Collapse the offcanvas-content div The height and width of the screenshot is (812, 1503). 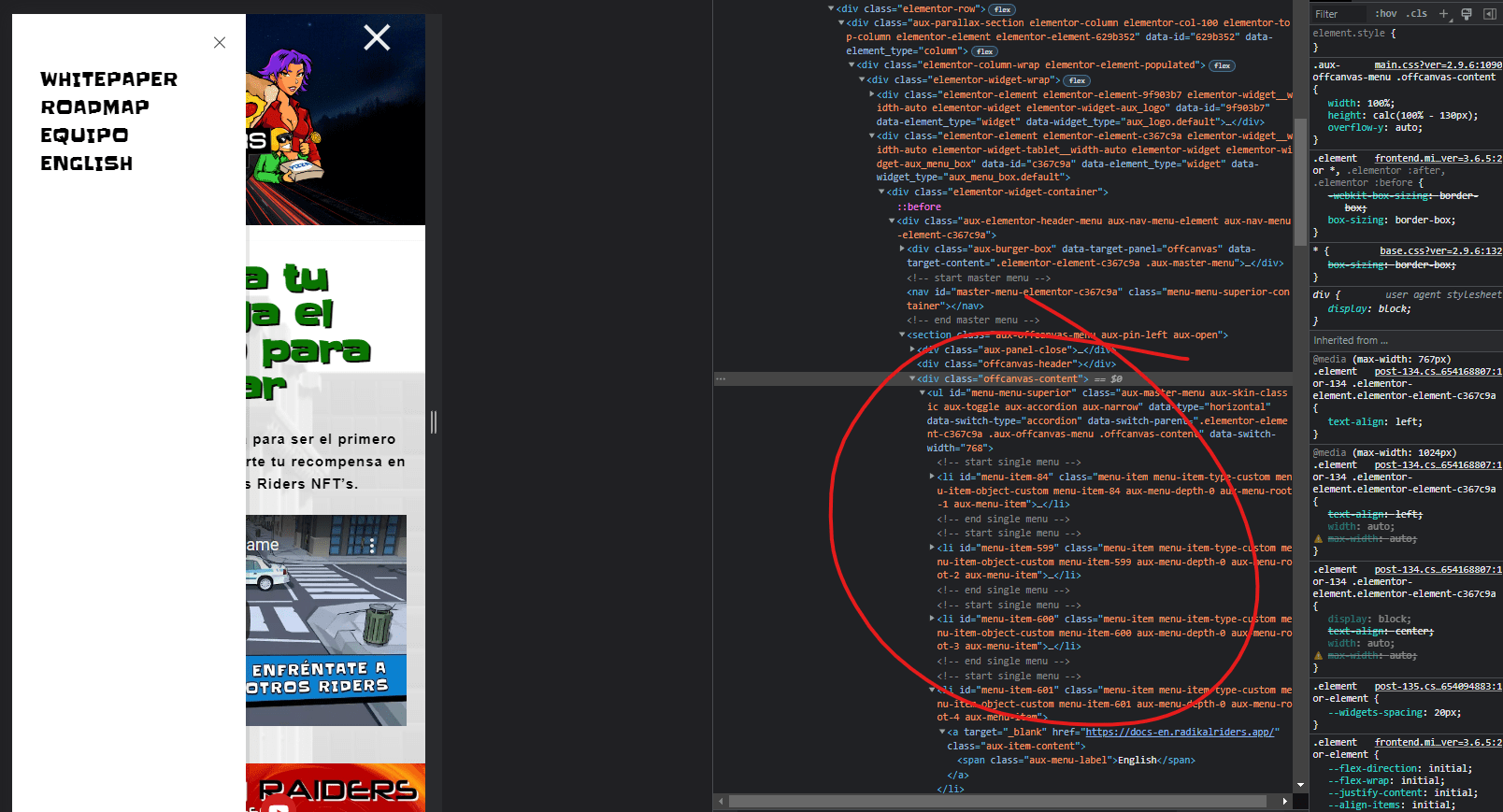click(x=912, y=378)
